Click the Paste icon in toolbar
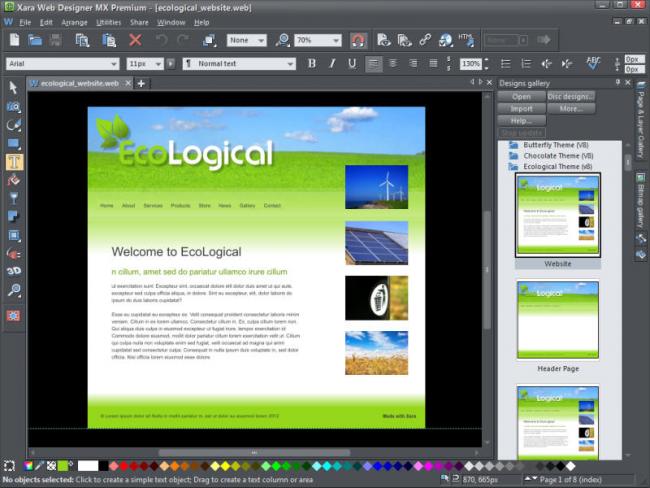650x488 pixels. (x=109, y=40)
